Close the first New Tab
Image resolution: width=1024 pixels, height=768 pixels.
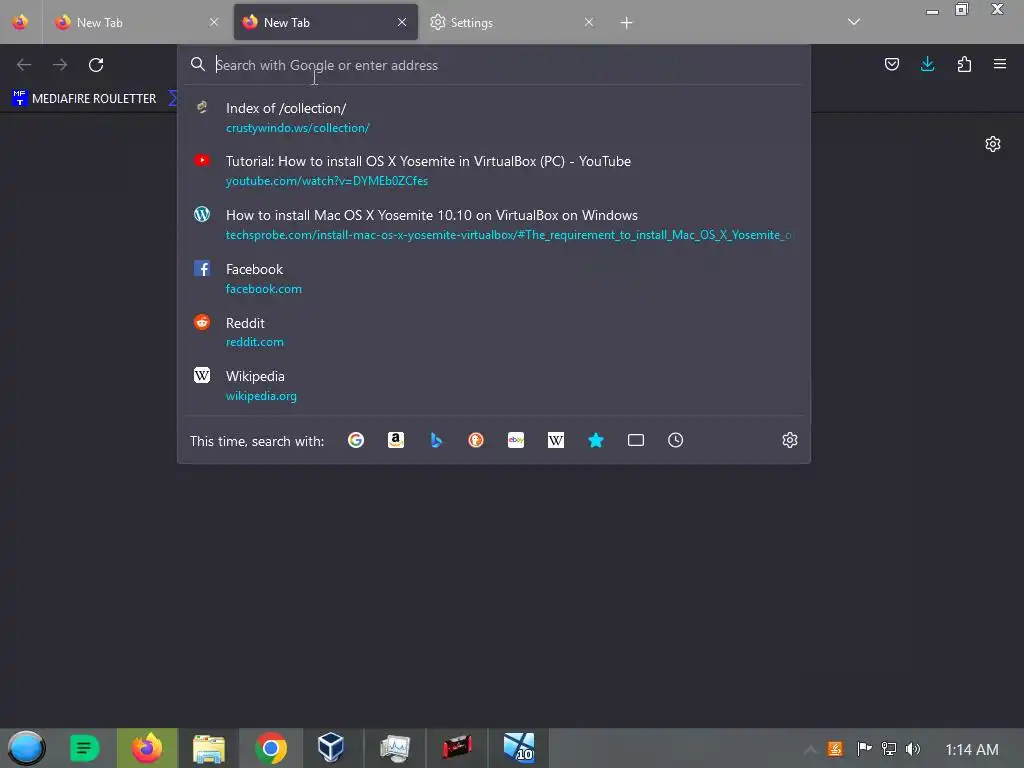coord(214,22)
